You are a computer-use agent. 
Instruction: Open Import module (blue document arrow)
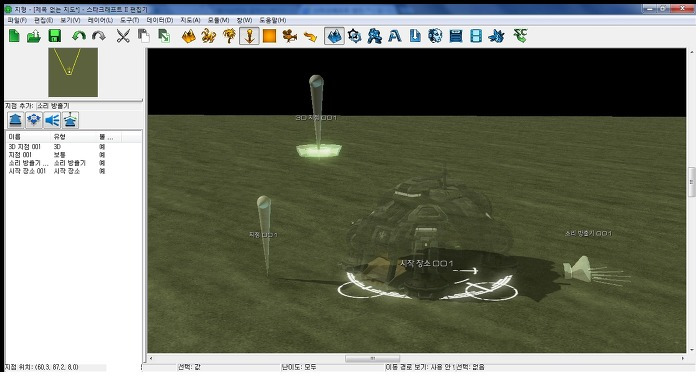click(415, 36)
